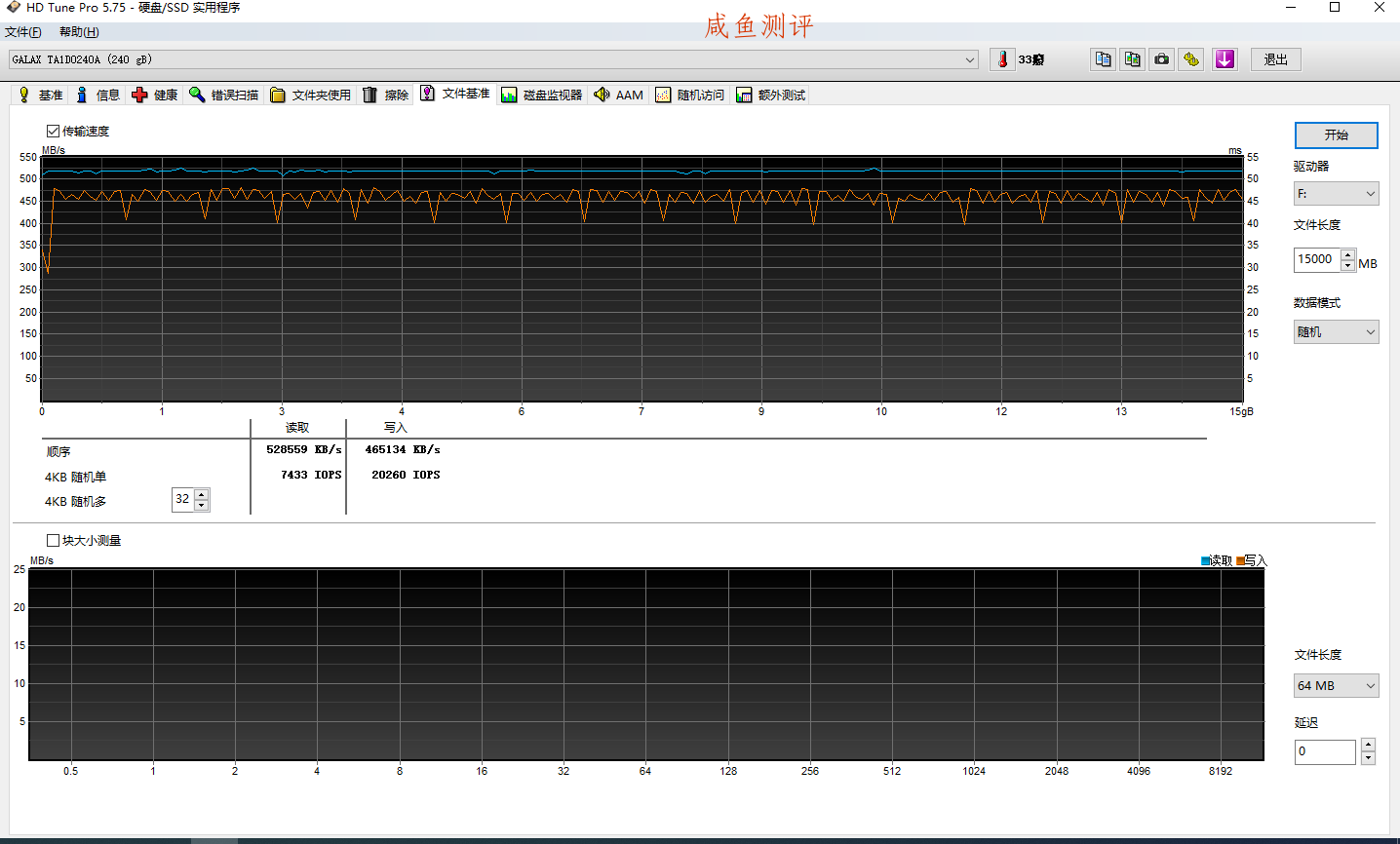Click the 顺序 row label
Screen dimensions: 1400x844
click(x=58, y=452)
